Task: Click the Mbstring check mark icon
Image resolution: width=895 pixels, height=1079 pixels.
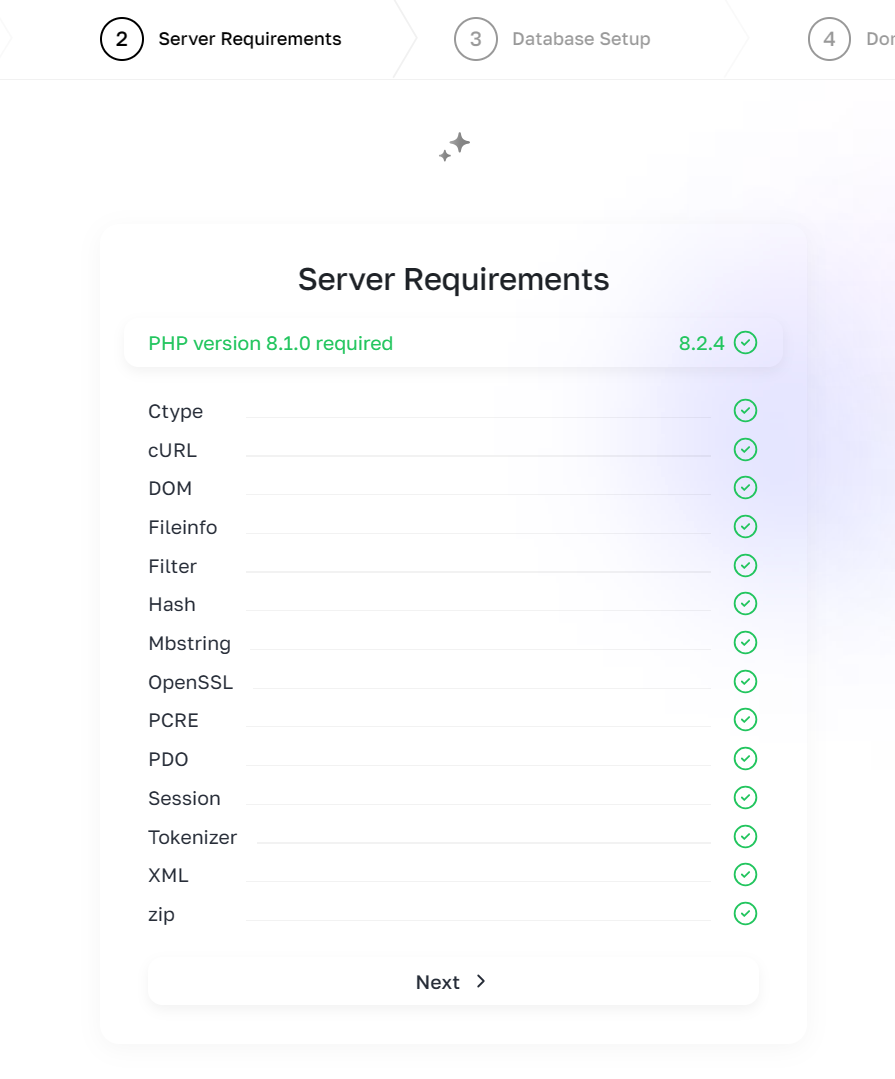Action: click(745, 643)
